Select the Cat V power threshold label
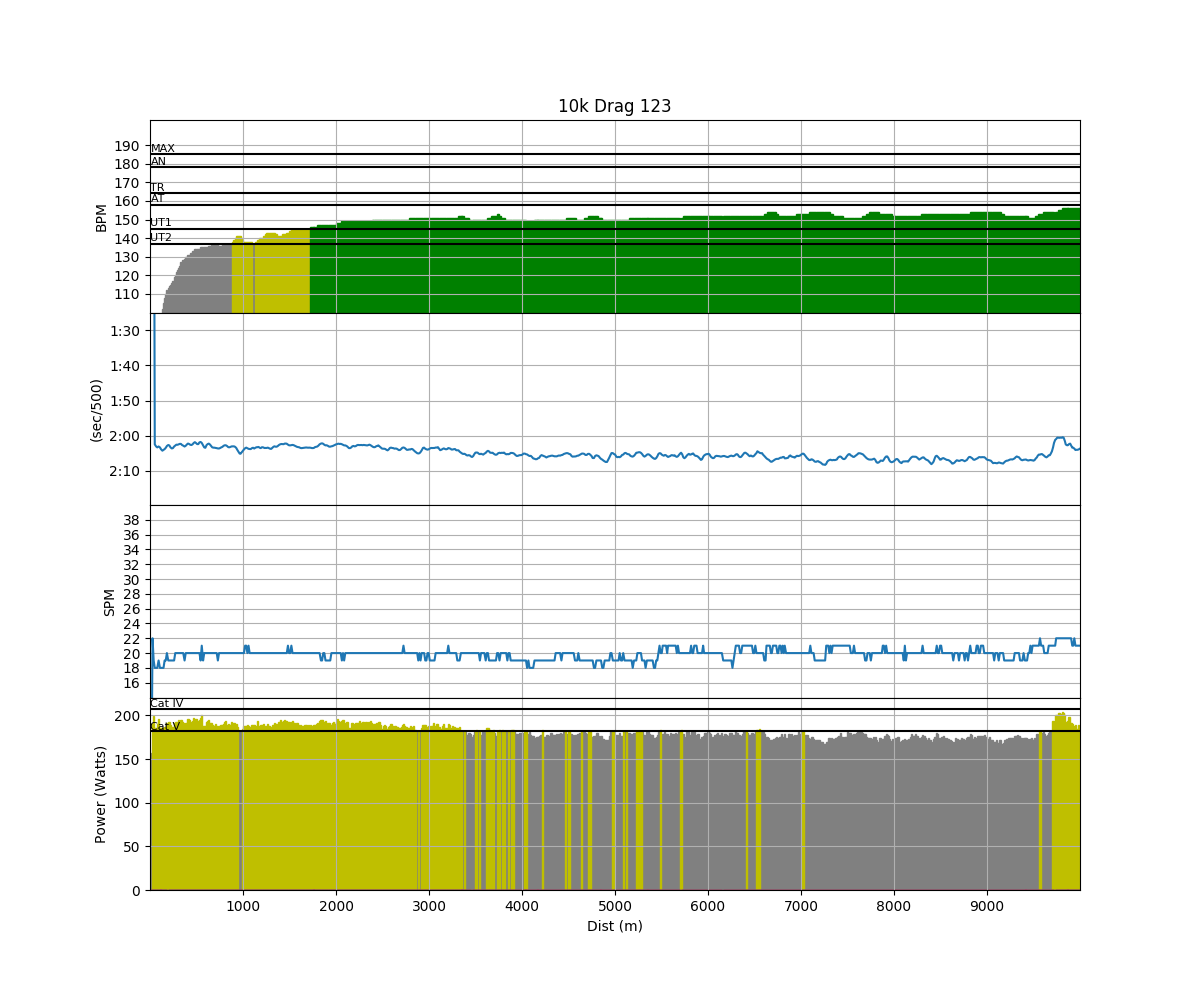The image size is (1200, 1000). point(165,727)
